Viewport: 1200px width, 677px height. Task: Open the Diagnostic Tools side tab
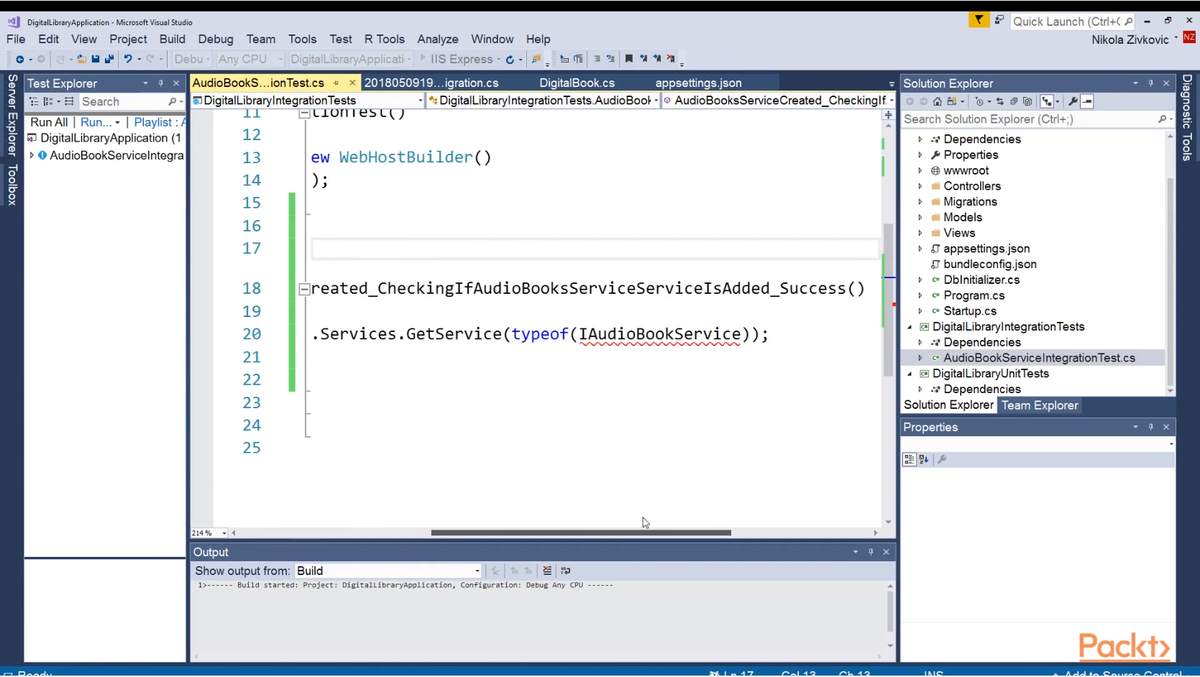click(1187, 117)
